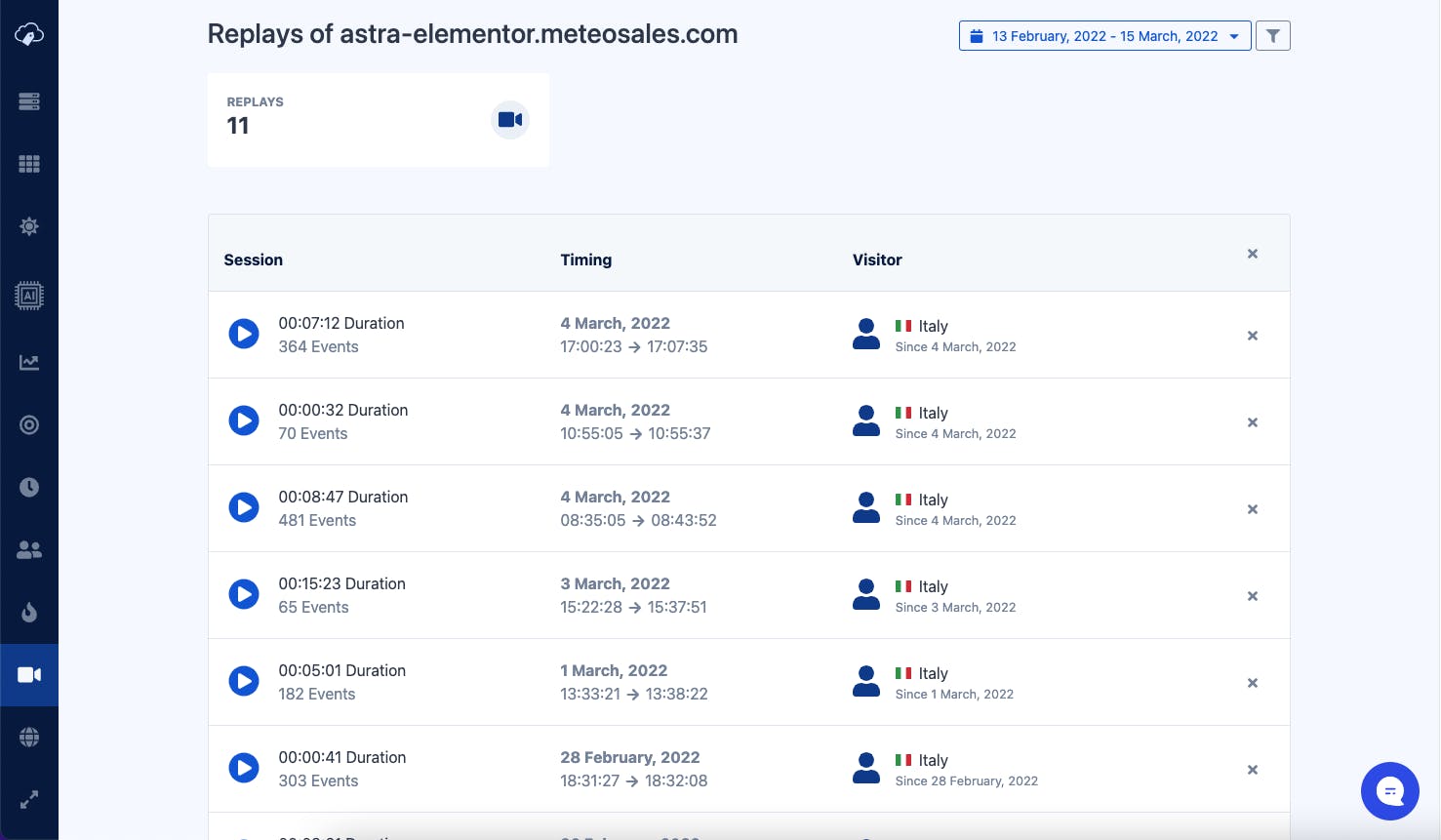The height and width of the screenshot is (840, 1441).
Task: Open the globe icon in the sidebar
Action: [29, 738]
